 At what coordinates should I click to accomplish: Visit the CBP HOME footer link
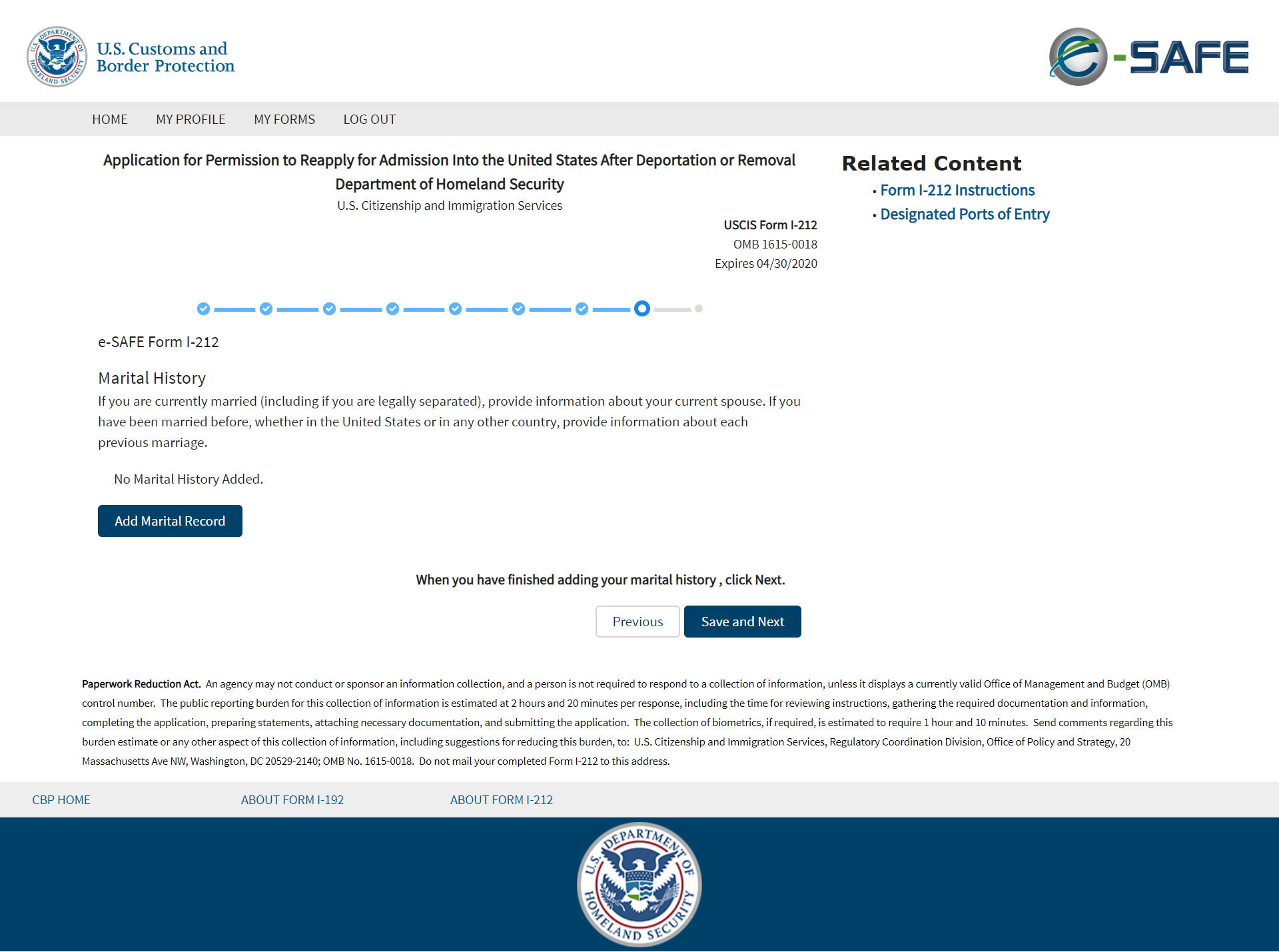61,799
